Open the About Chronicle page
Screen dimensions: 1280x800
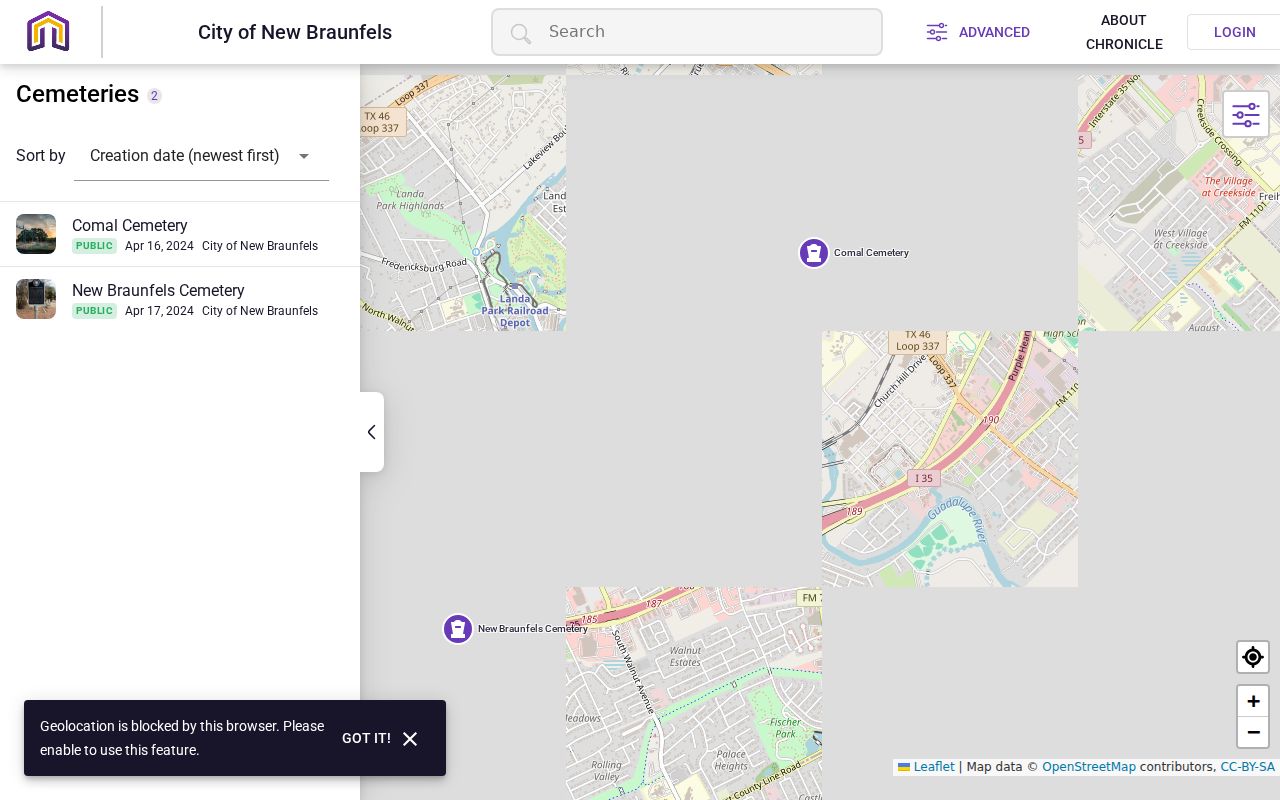(1124, 32)
